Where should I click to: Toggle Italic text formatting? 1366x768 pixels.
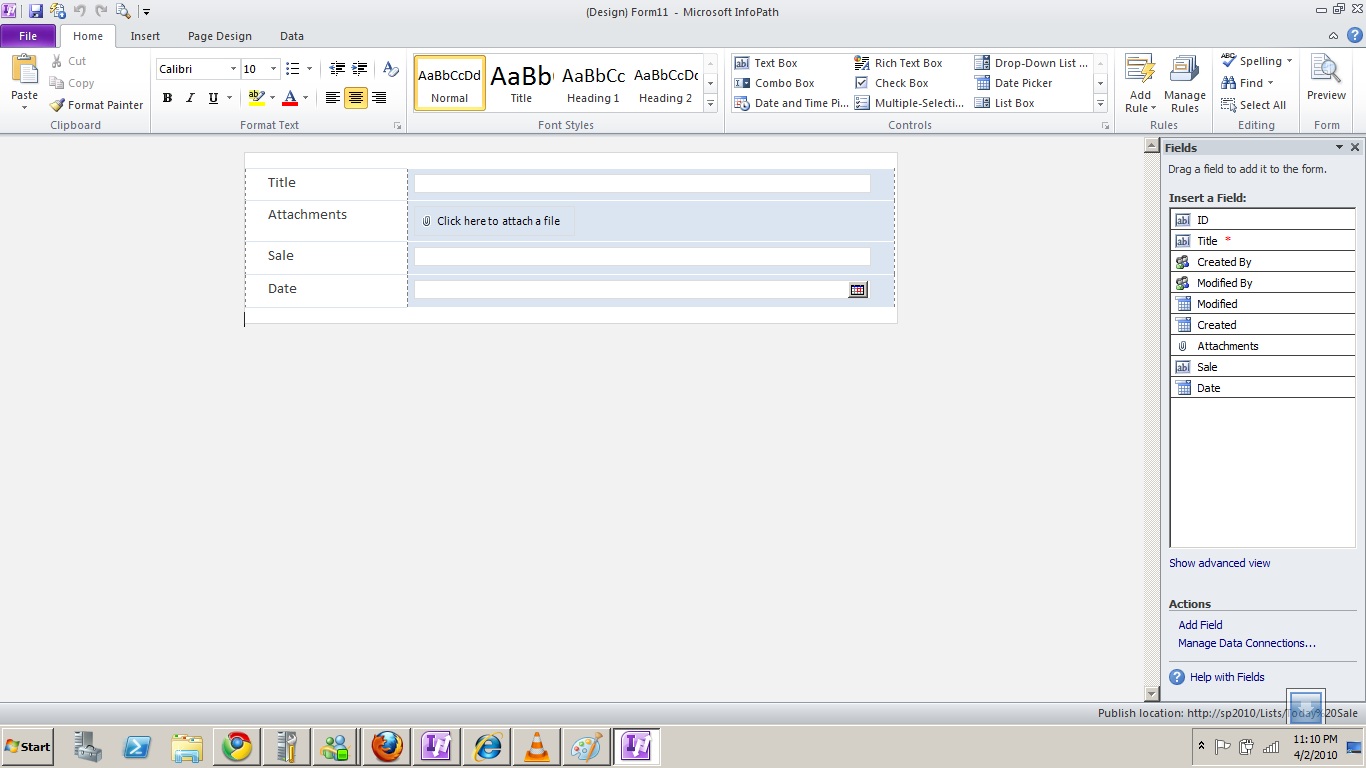[x=190, y=98]
